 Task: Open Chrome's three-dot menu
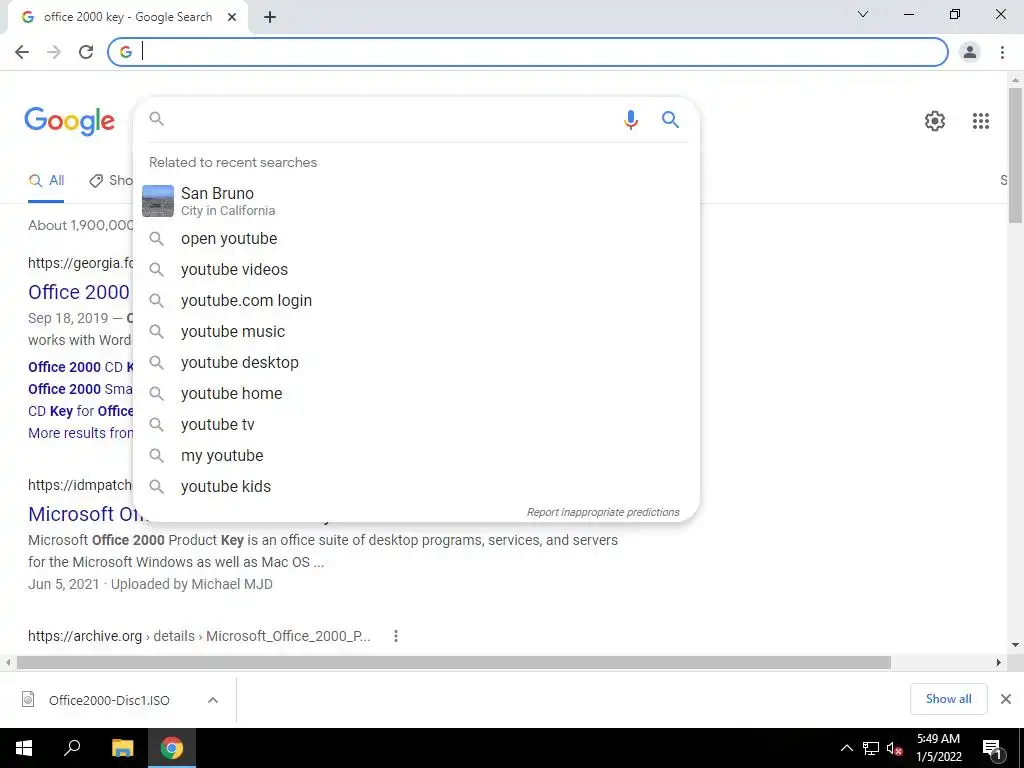click(x=1002, y=52)
